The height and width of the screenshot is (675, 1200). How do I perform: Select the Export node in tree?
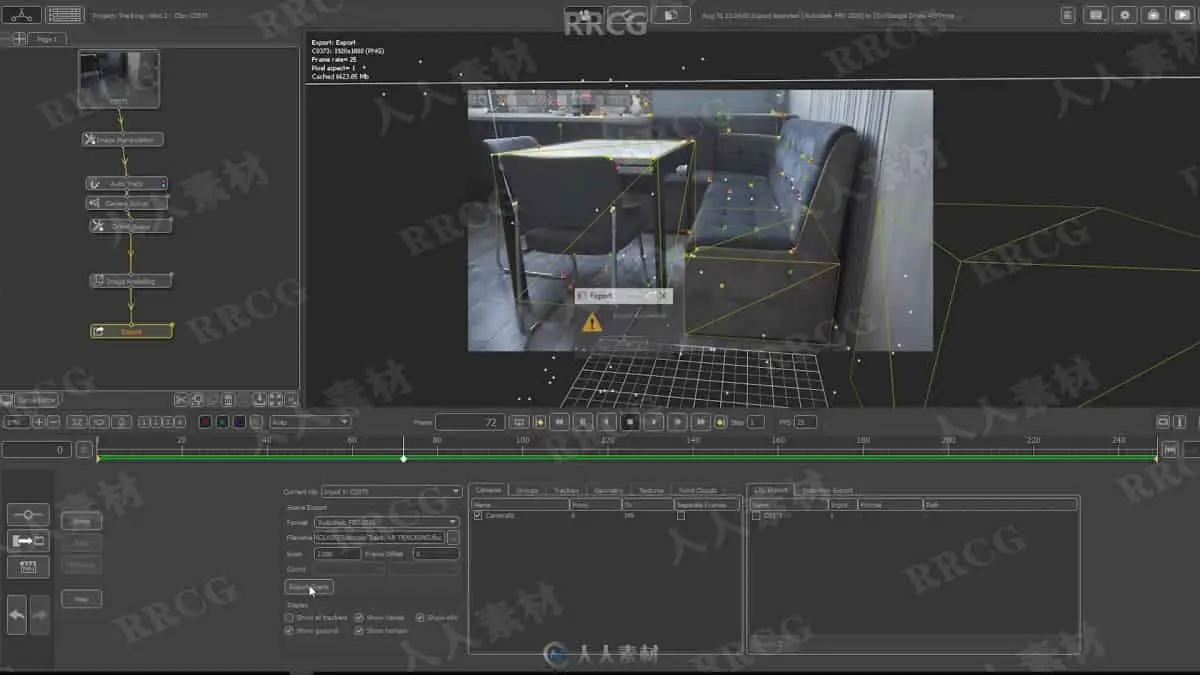131,331
